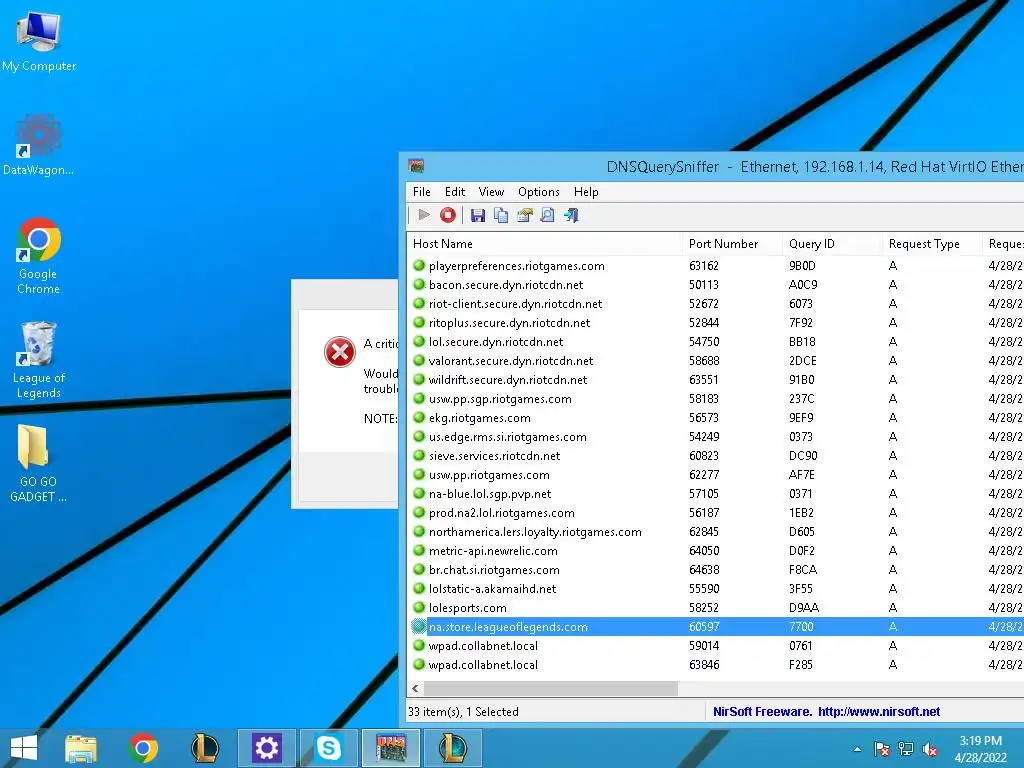Select the valorant.secure.dyn.riotcdn.net row
Screen dimensions: 1024x768
click(715, 360)
